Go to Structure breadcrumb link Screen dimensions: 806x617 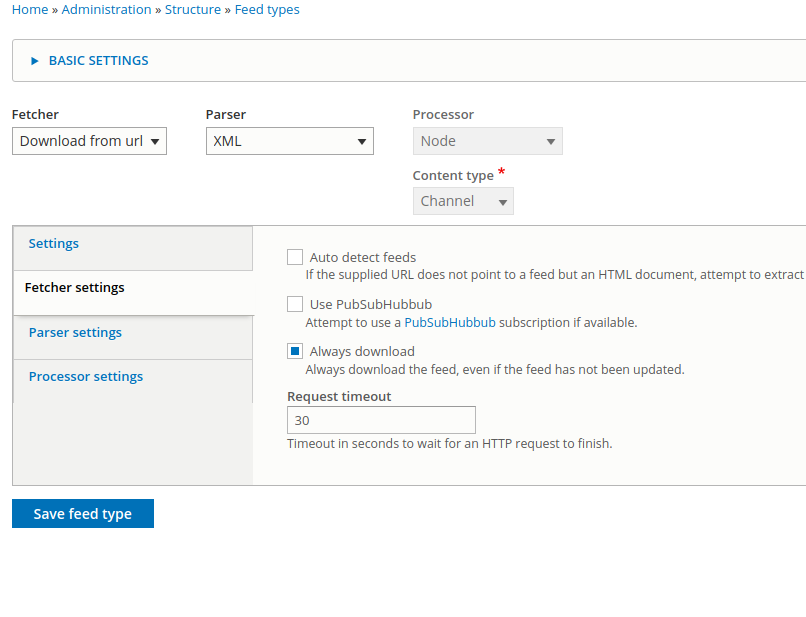click(193, 10)
